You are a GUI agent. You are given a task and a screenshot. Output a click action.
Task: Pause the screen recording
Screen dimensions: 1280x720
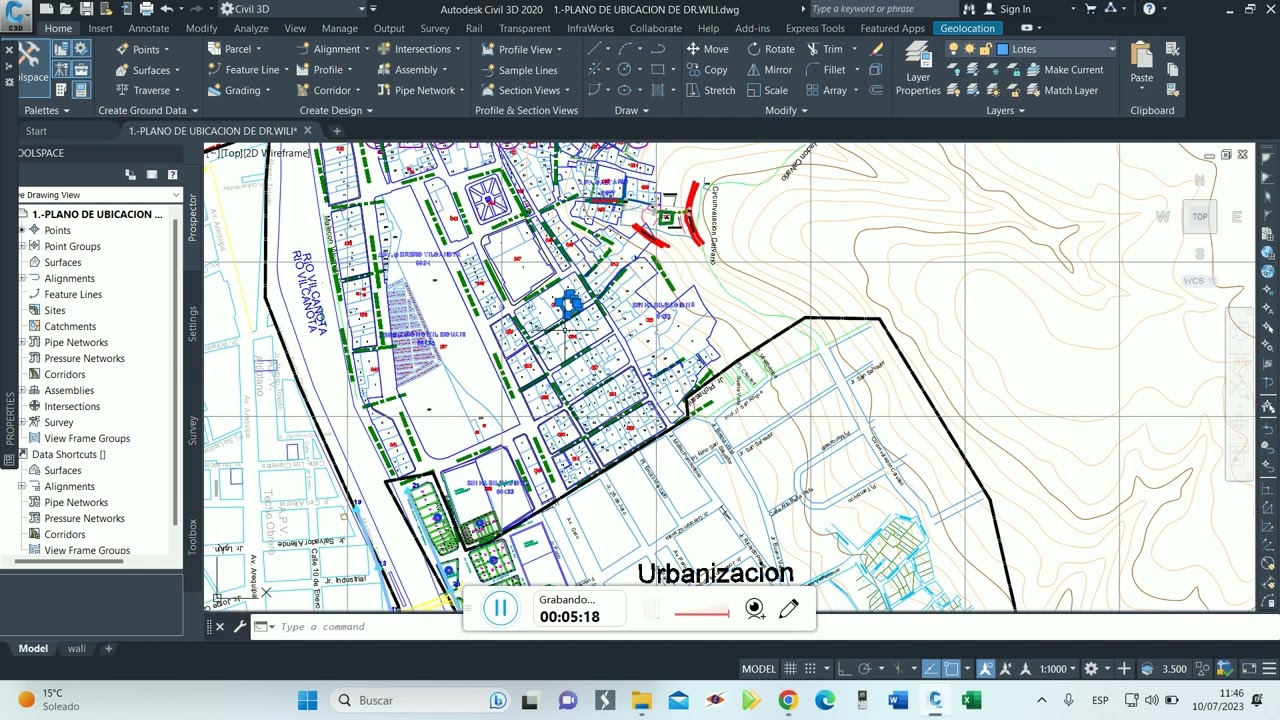501,608
